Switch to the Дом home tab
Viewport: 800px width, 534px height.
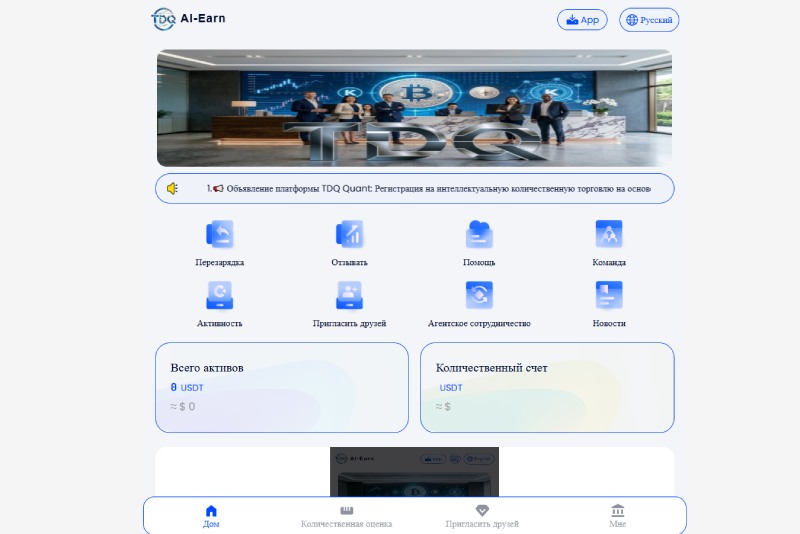coord(211,516)
